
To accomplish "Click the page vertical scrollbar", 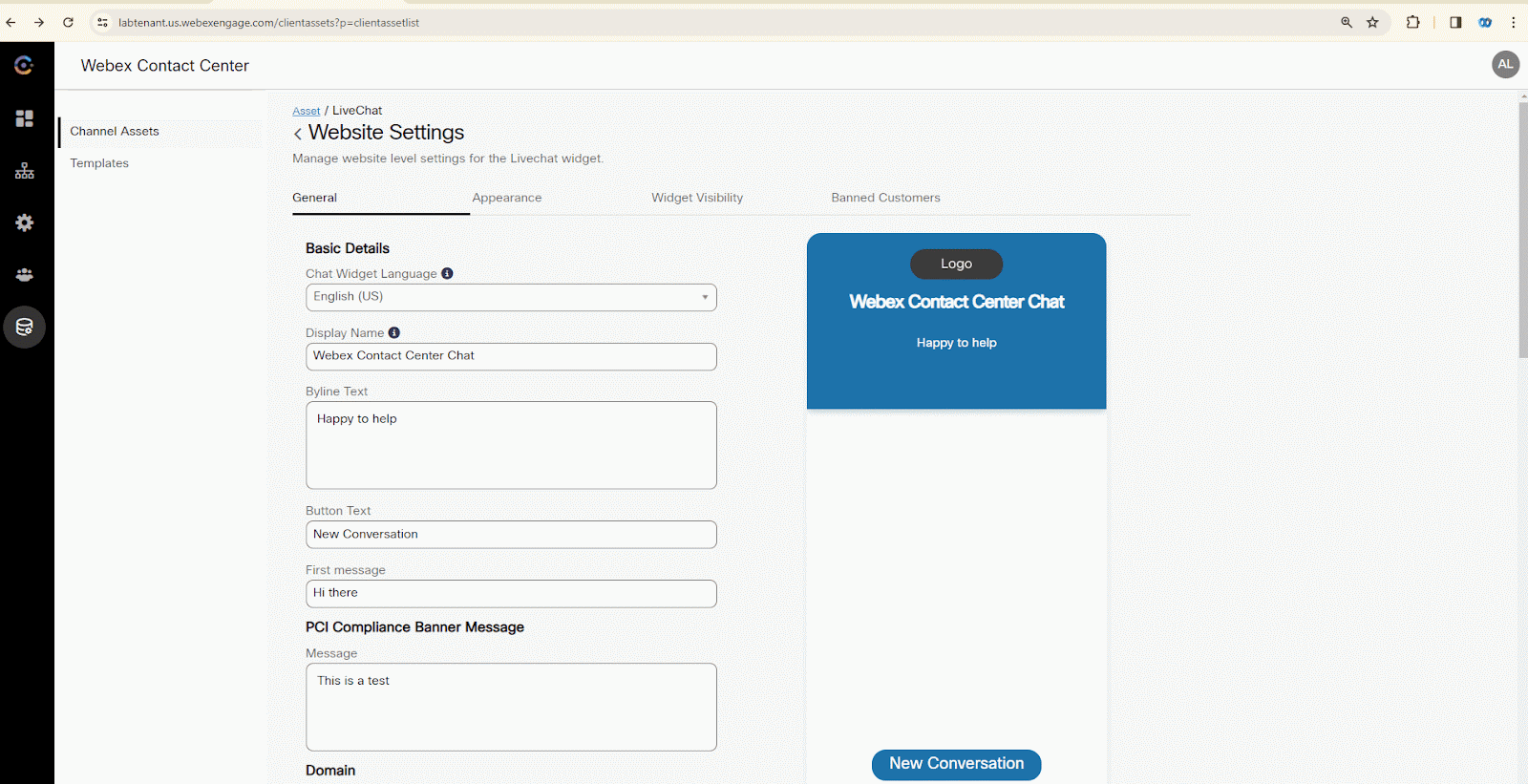I will pos(1522,229).
